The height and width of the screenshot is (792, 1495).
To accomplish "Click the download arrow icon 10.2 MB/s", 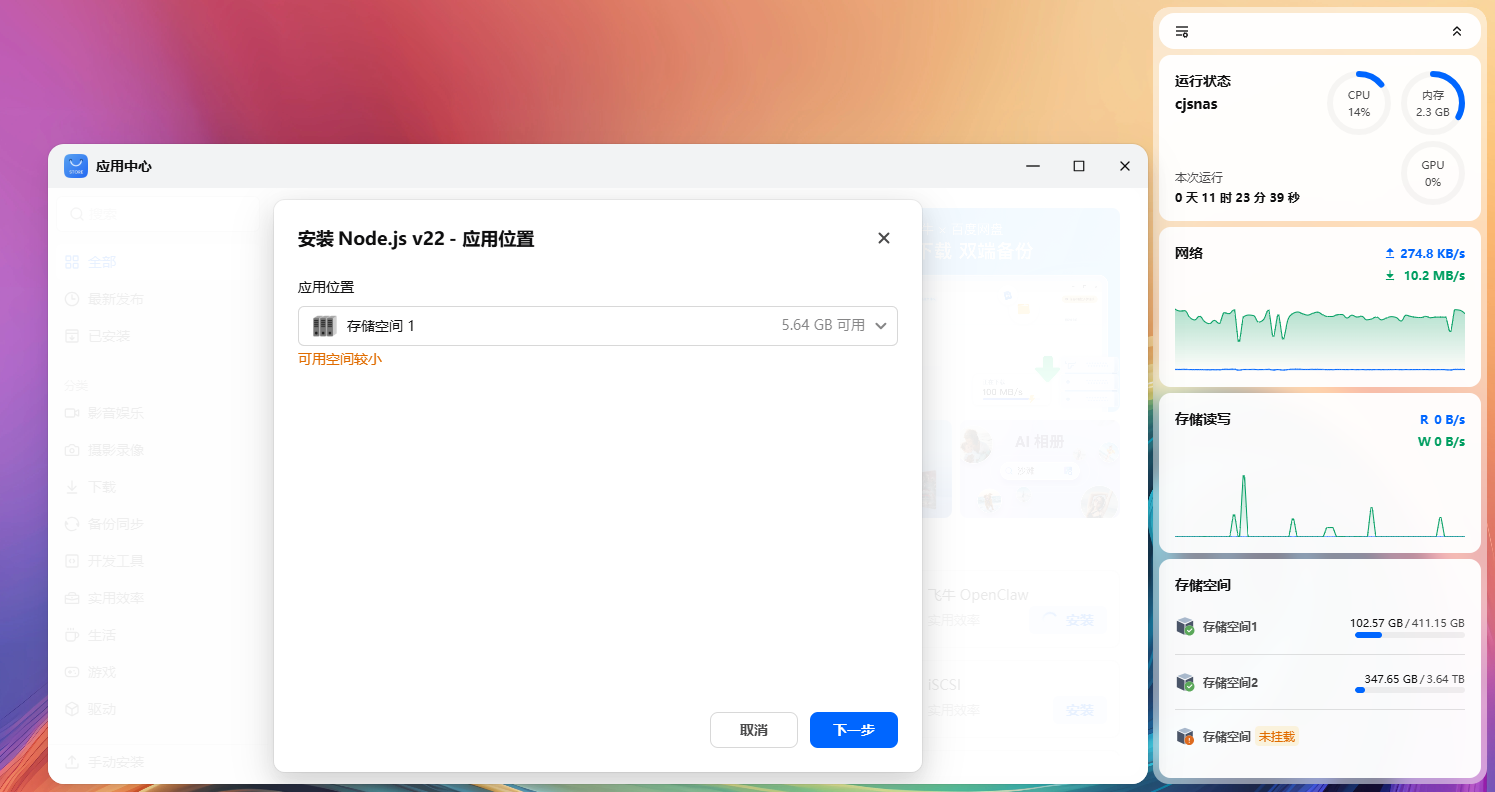I will pyautogui.click(x=1389, y=275).
